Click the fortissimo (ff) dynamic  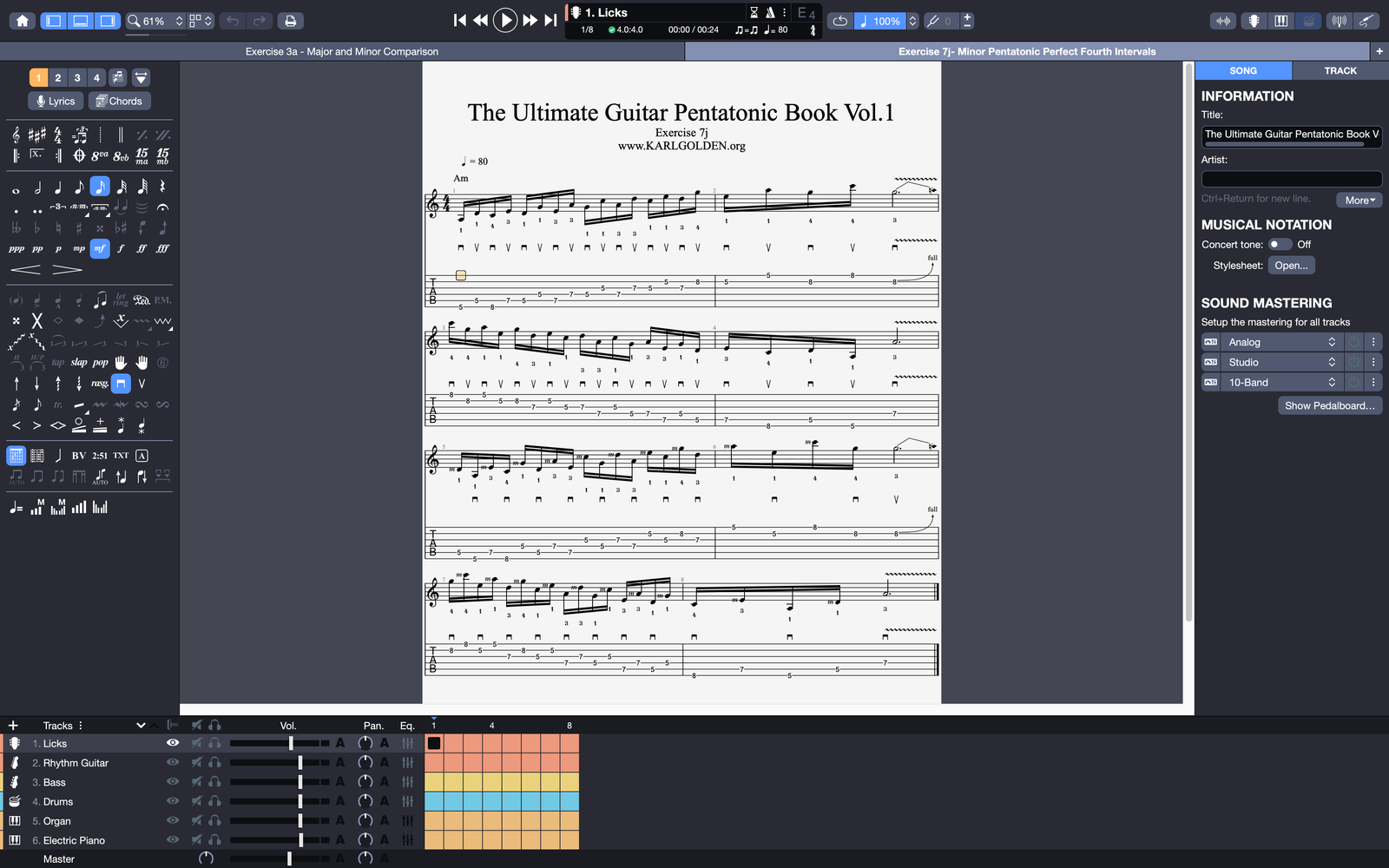[x=142, y=248]
